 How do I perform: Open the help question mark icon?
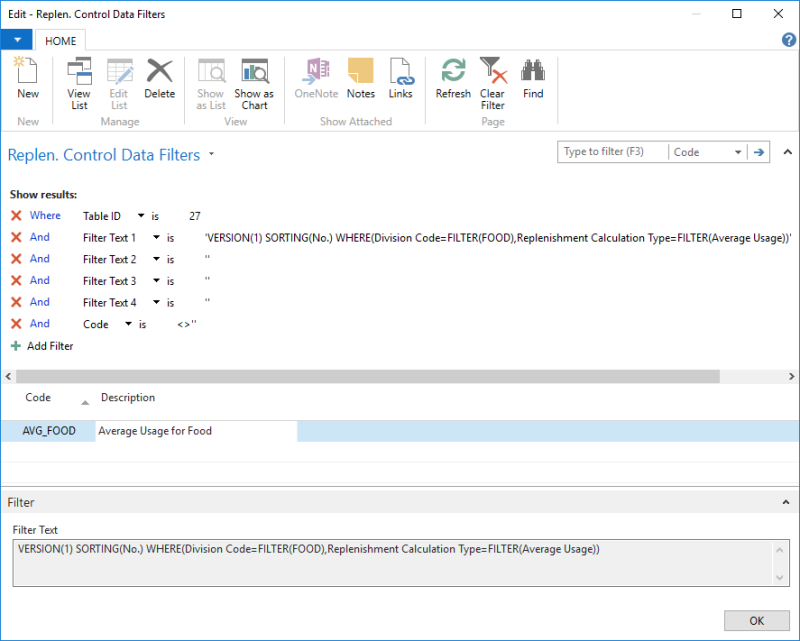coord(789,40)
